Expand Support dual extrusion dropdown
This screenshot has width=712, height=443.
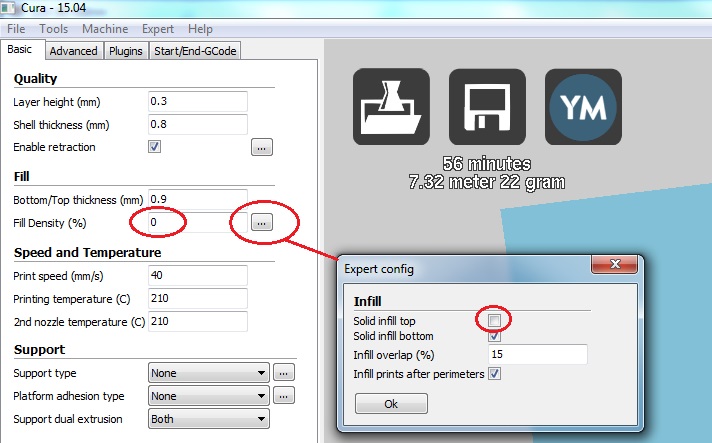click(x=208, y=419)
